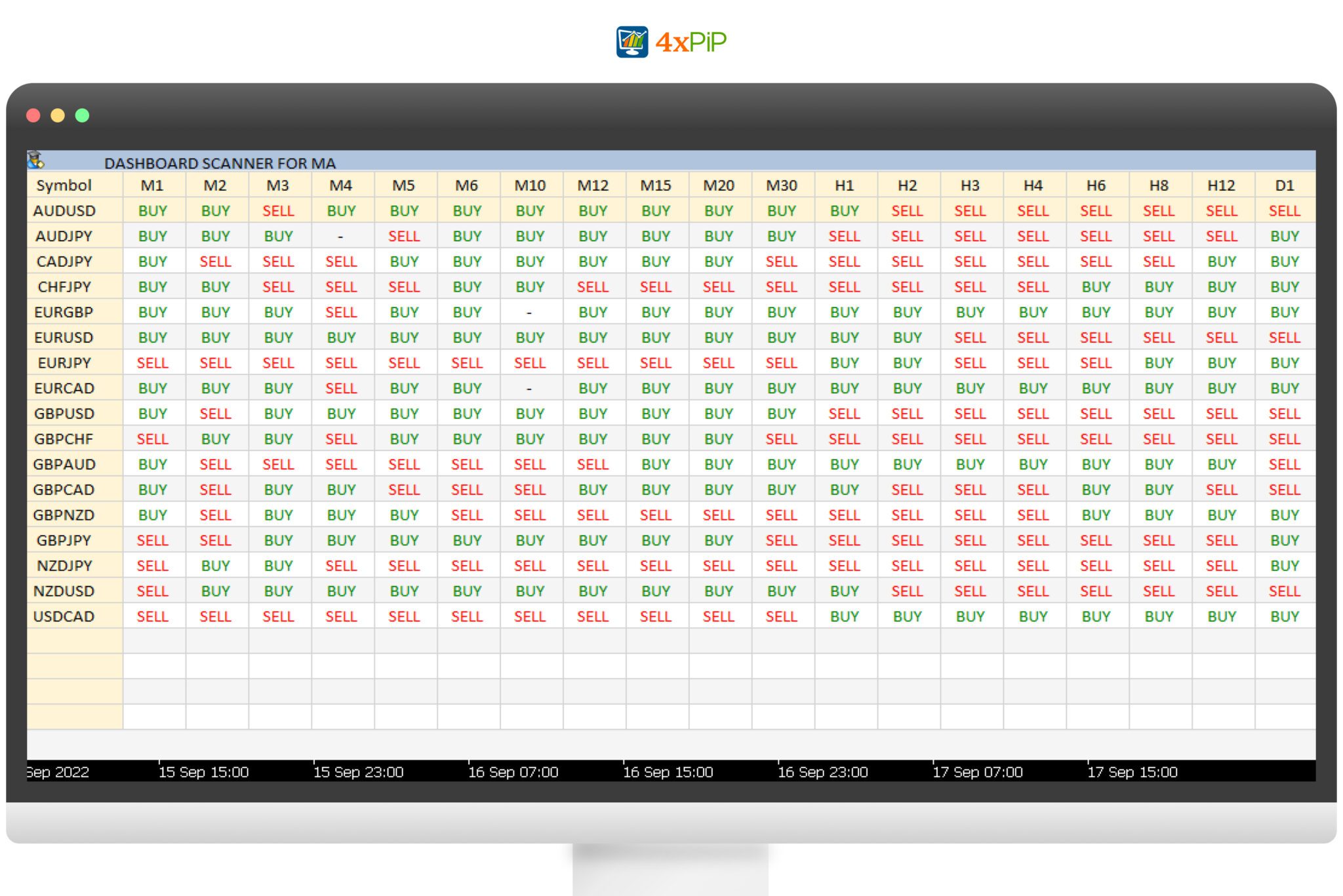Select the H4 timeframe column header

coord(1033,185)
